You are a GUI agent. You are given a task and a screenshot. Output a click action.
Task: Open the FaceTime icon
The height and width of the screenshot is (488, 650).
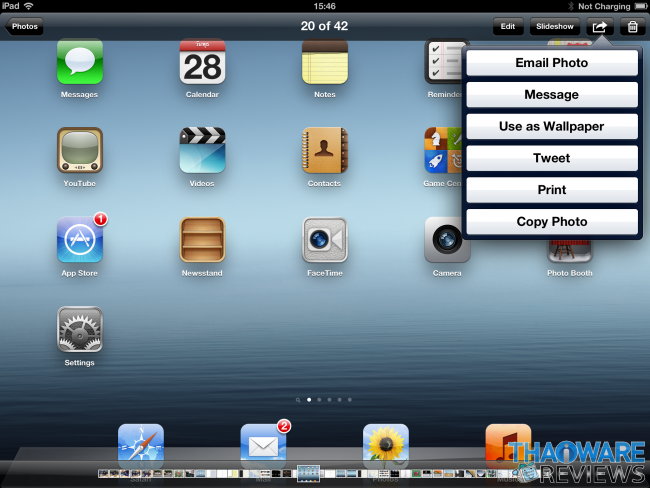[325, 240]
